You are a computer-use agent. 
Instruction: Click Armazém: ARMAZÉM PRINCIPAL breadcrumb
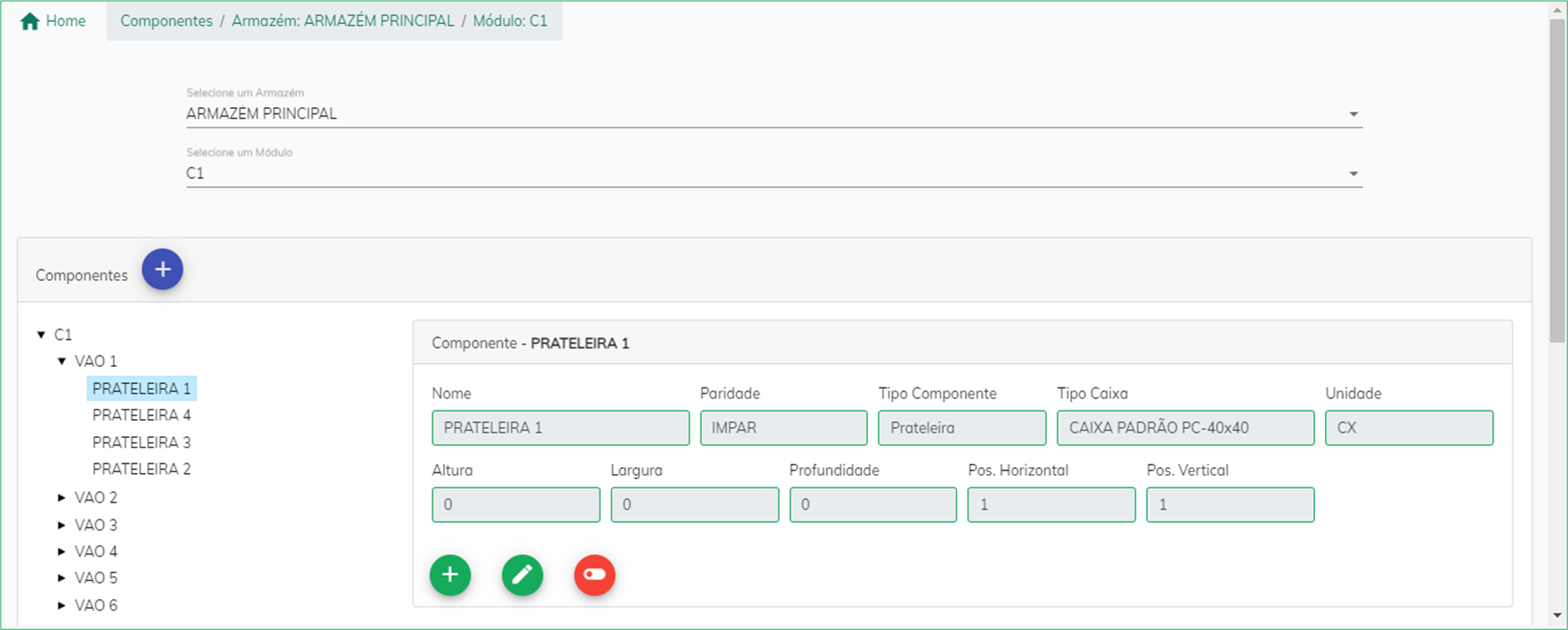(x=343, y=21)
